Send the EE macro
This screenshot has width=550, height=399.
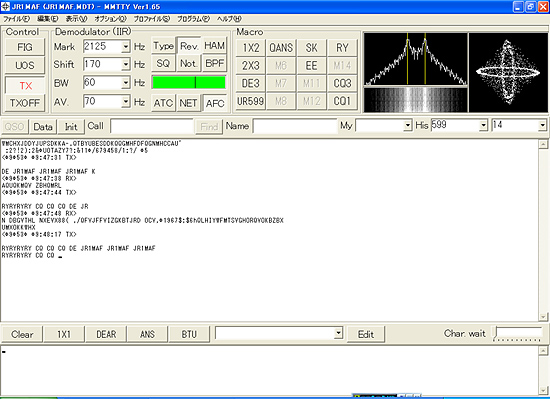click(x=311, y=66)
